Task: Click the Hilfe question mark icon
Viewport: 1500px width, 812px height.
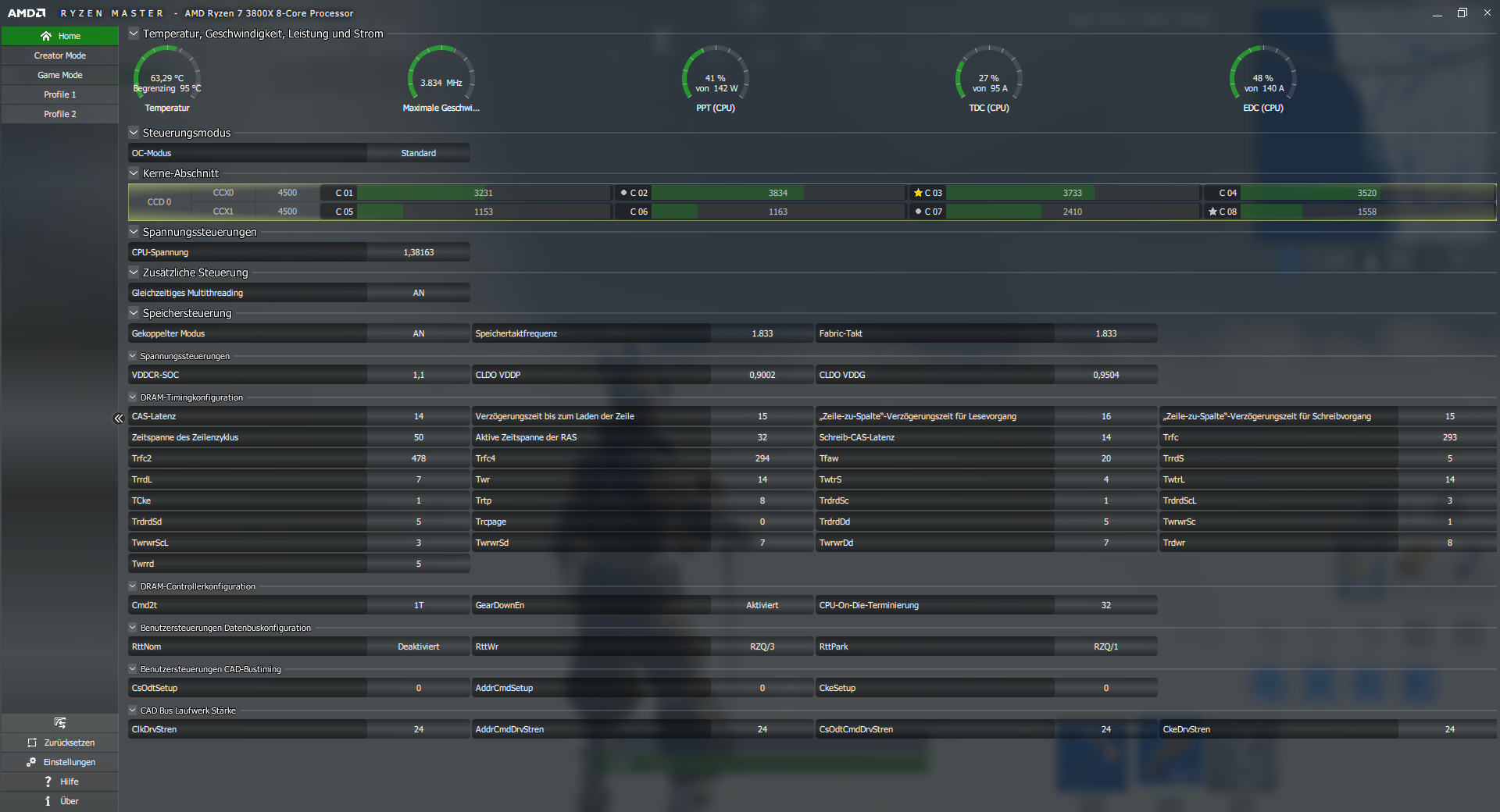Action: (48, 782)
